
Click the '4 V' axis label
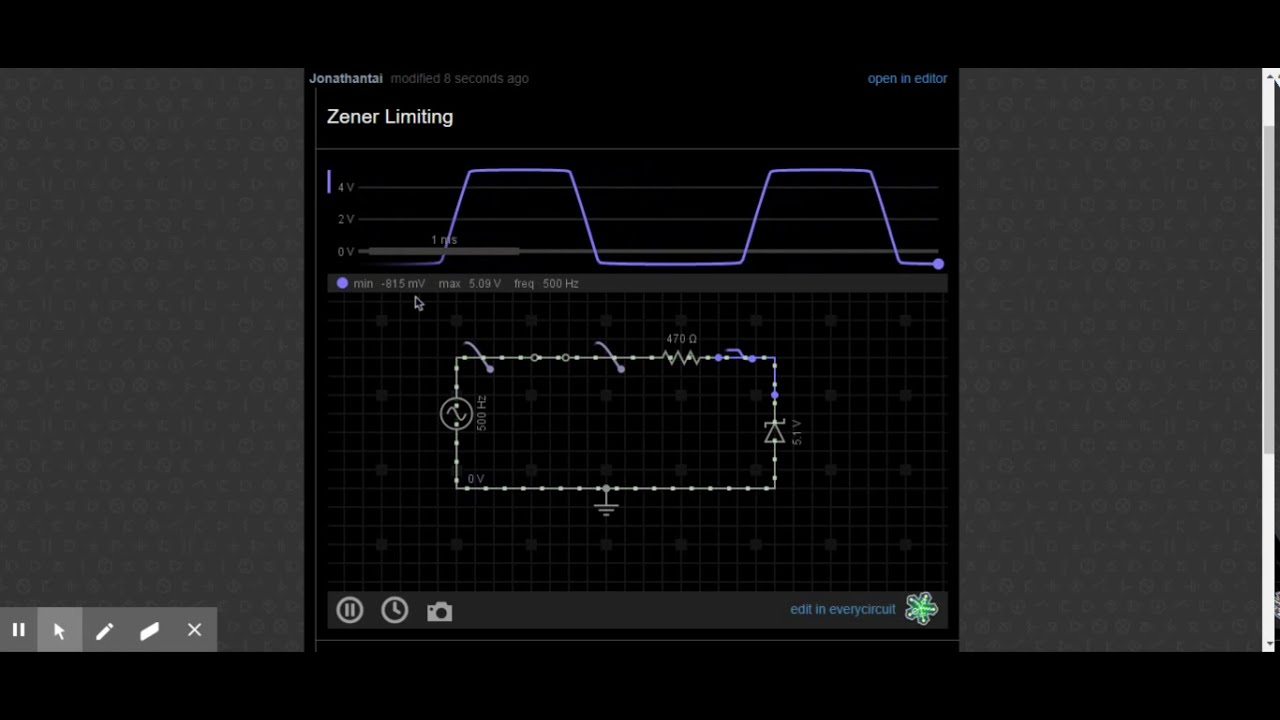click(x=346, y=187)
